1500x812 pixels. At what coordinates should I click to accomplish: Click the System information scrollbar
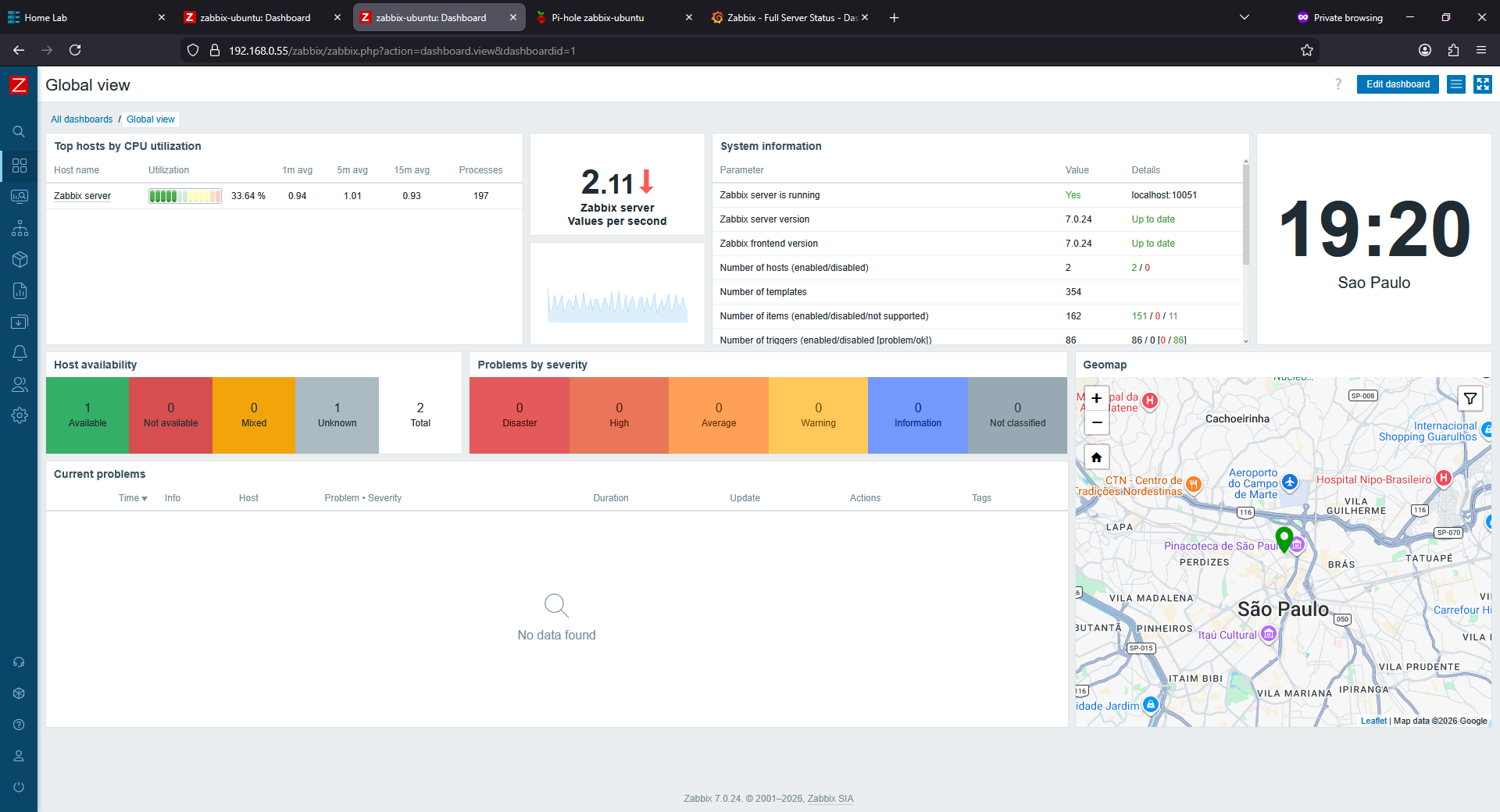(x=1246, y=215)
